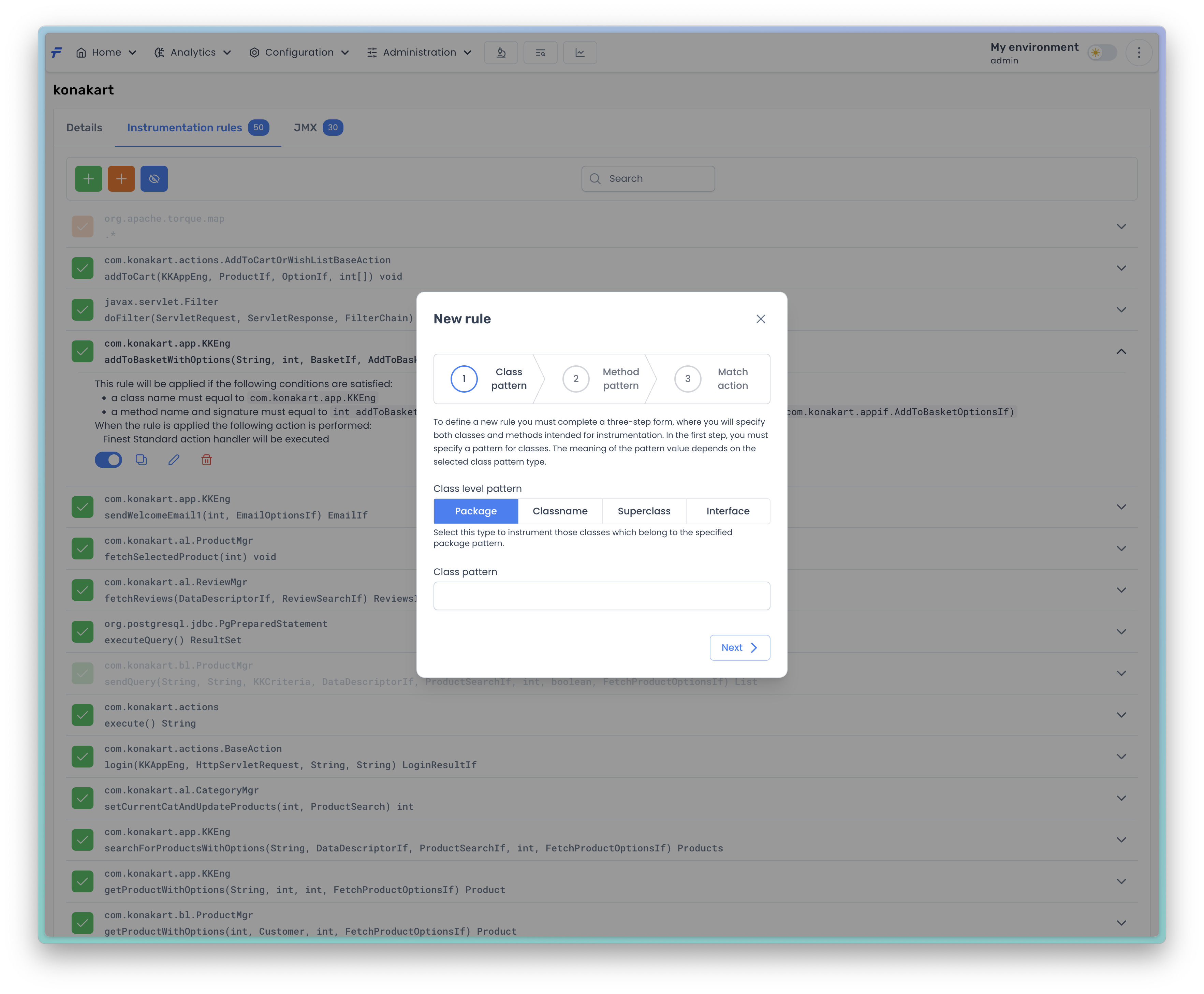Click the Next button
The width and height of the screenshot is (1204, 994).
(739, 647)
